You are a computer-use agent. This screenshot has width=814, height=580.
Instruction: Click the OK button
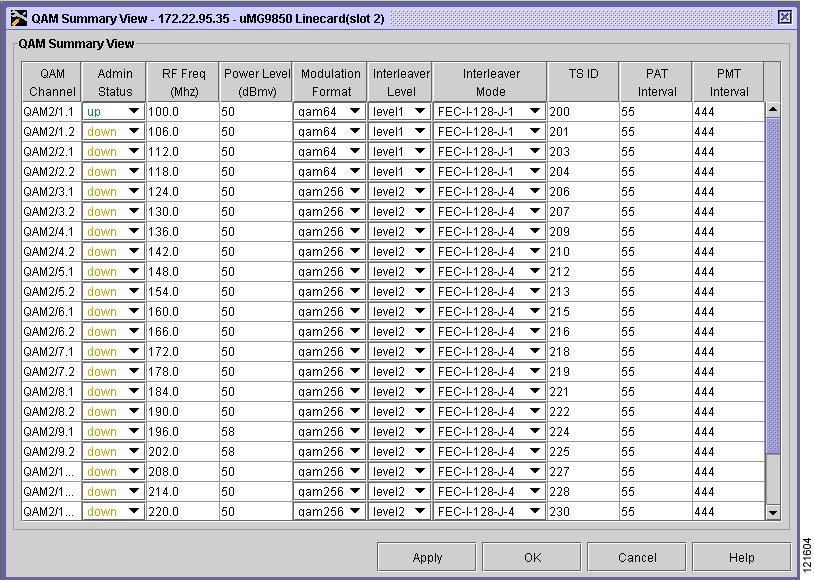[530, 557]
